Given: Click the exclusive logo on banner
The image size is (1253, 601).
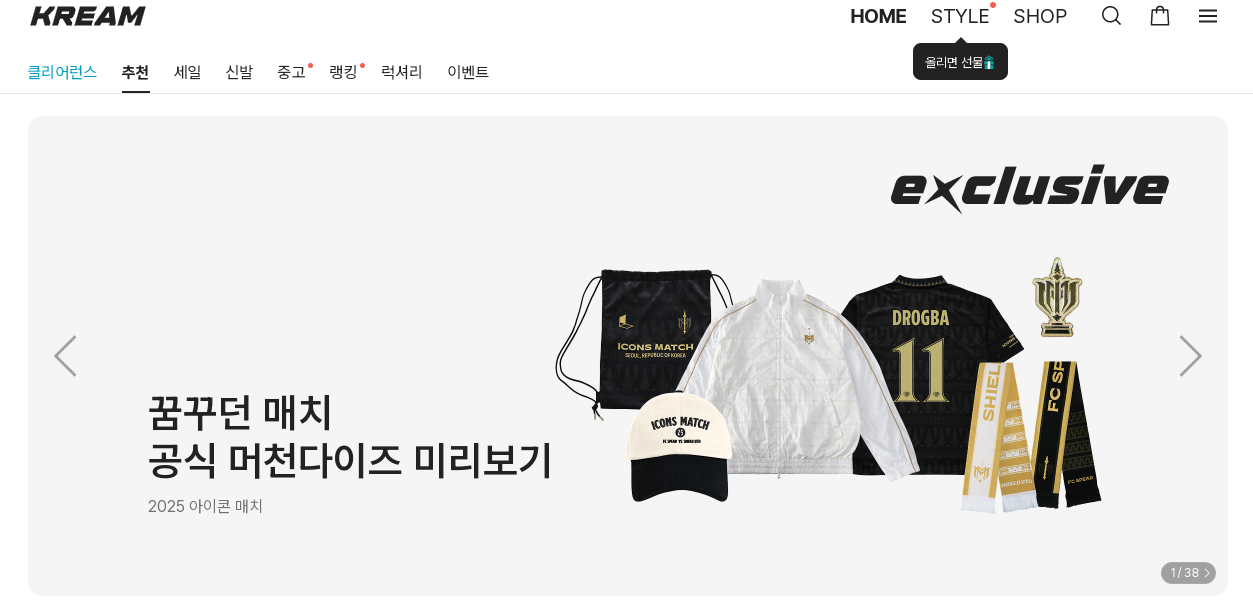Looking at the screenshot, I should pos(1029,188).
